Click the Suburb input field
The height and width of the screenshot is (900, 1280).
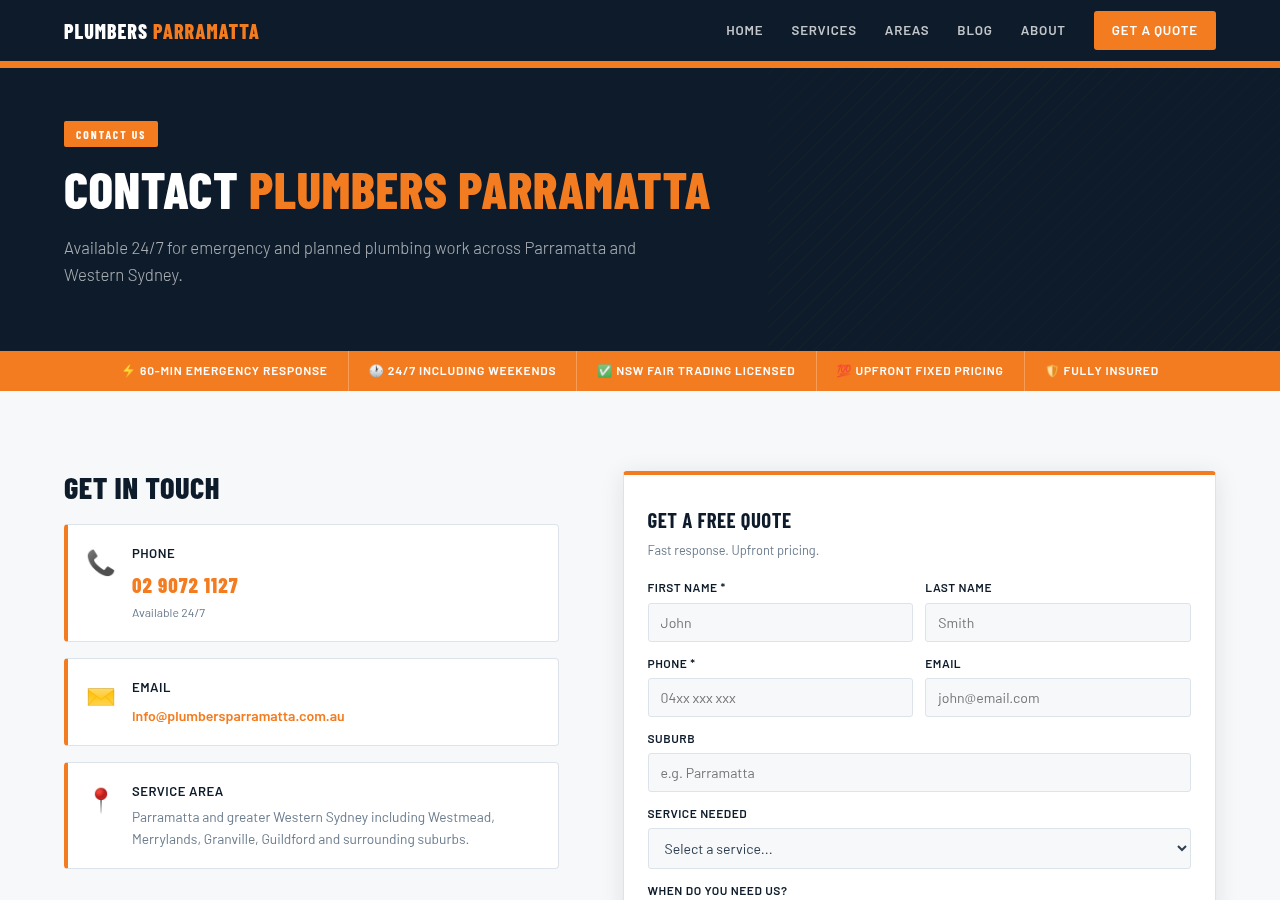pos(919,771)
